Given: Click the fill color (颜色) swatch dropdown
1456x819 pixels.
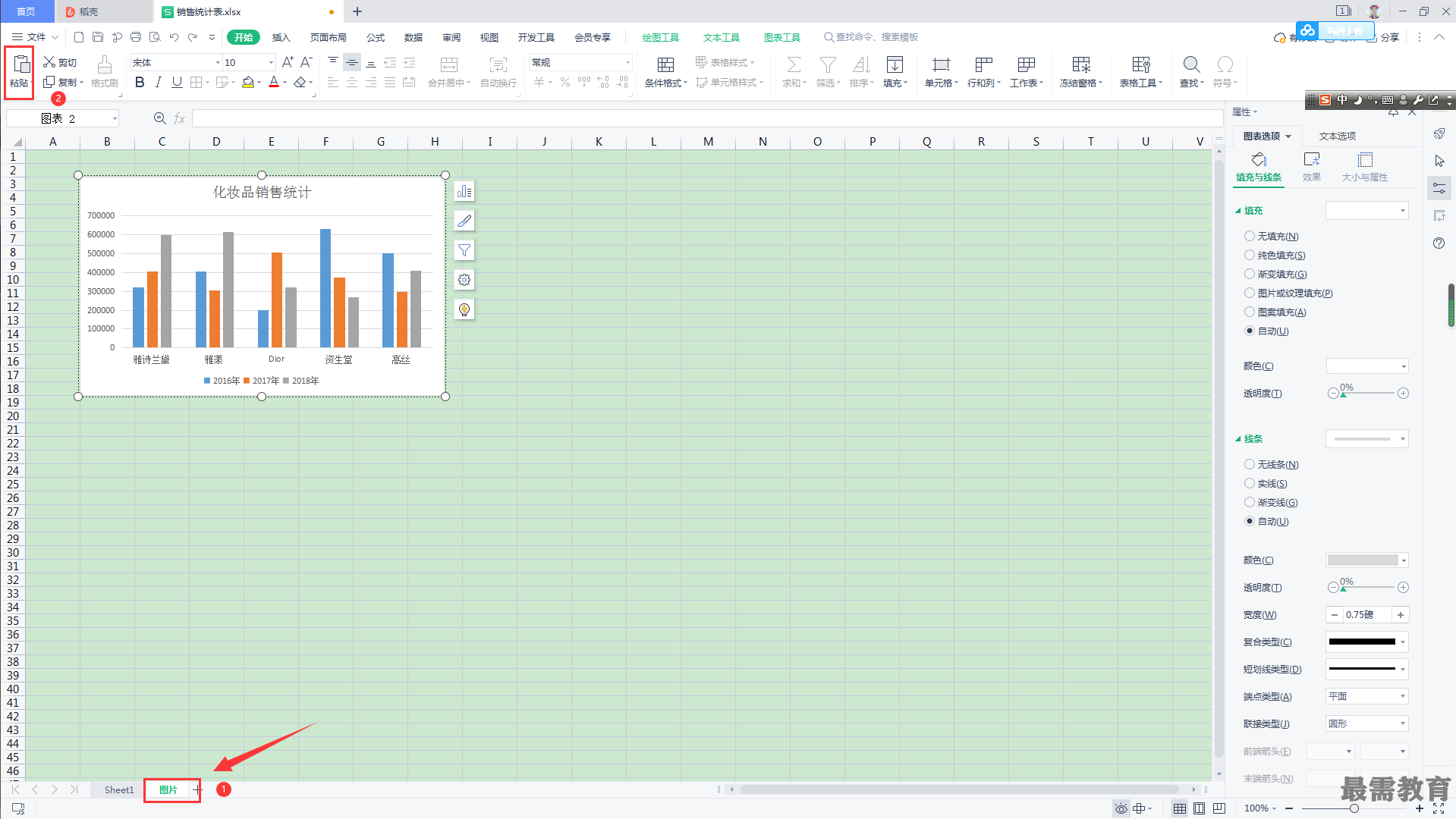Looking at the screenshot, I should 1367,366.
